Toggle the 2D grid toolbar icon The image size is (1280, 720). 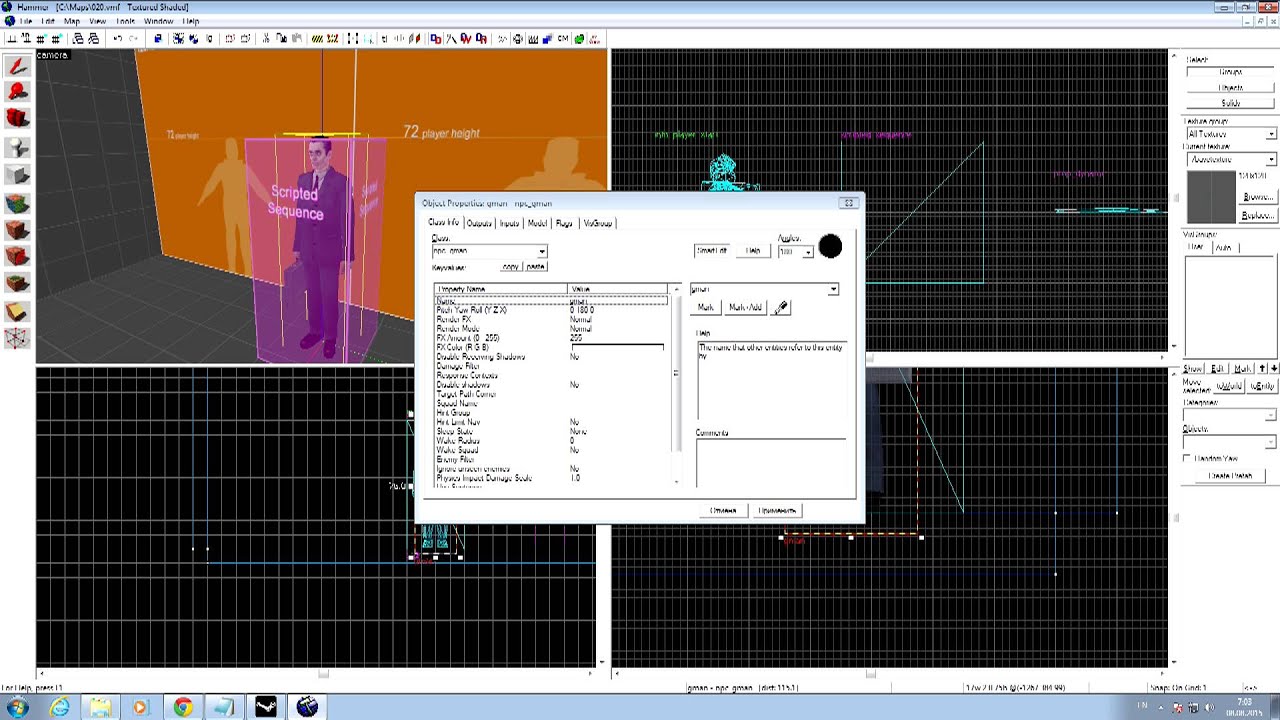click(13, 38)
